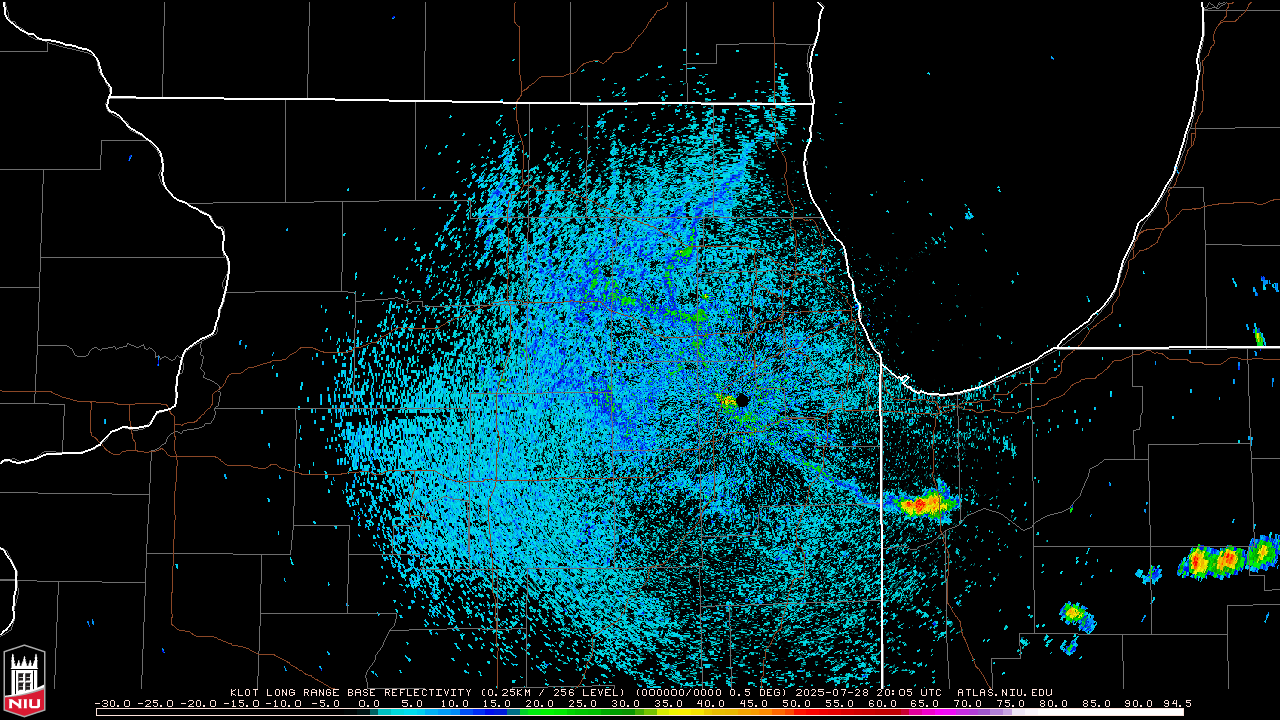Viewport: 1280px width, 720px height.
Task: Click the red-core storm cell just east of the Illinois-Indiana line
Action: pyautogui.click(x=925, y=504)
